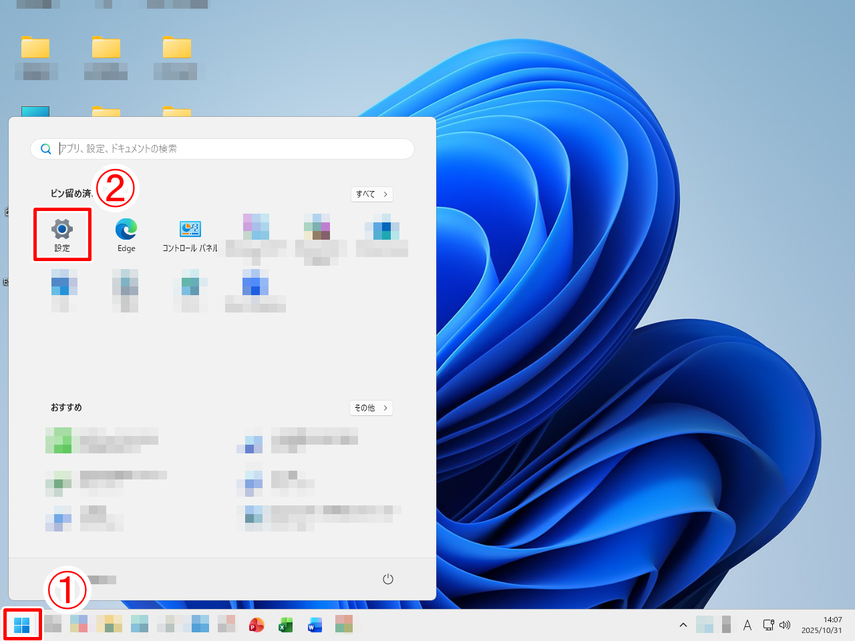
Task: Open the second desktop folder in top row
Action: [106, 48]
